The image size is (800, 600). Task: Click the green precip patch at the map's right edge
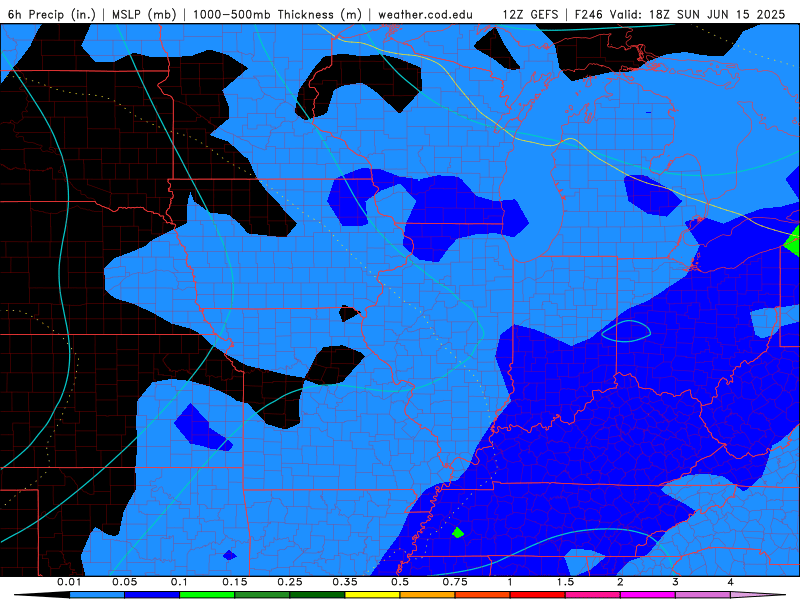click(792, 241)
